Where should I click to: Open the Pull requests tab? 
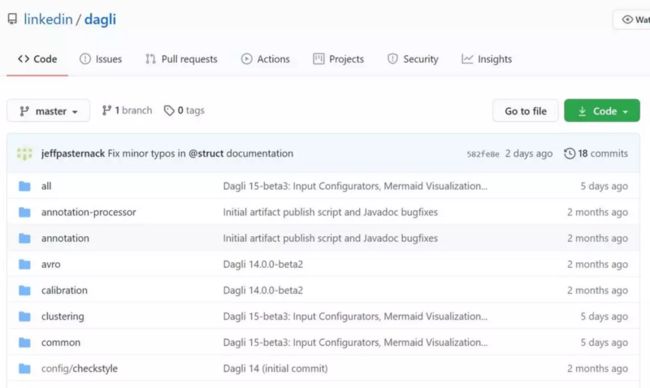pyautogui.click(x=181, y=59)
